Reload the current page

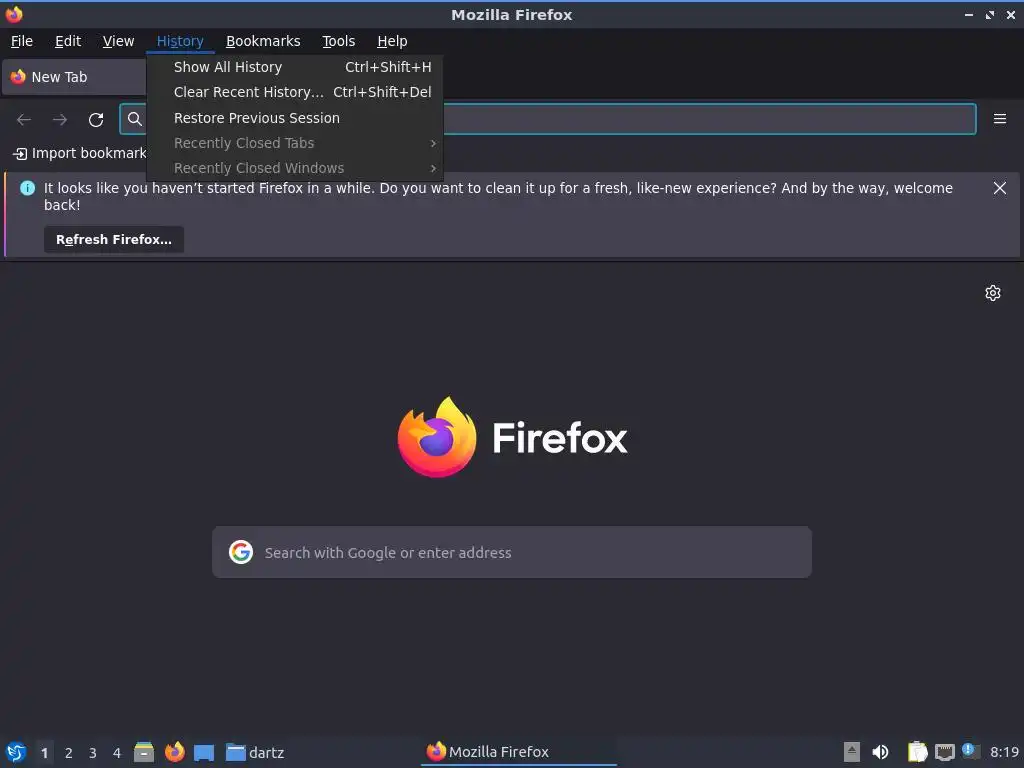(x=96, y=120)
